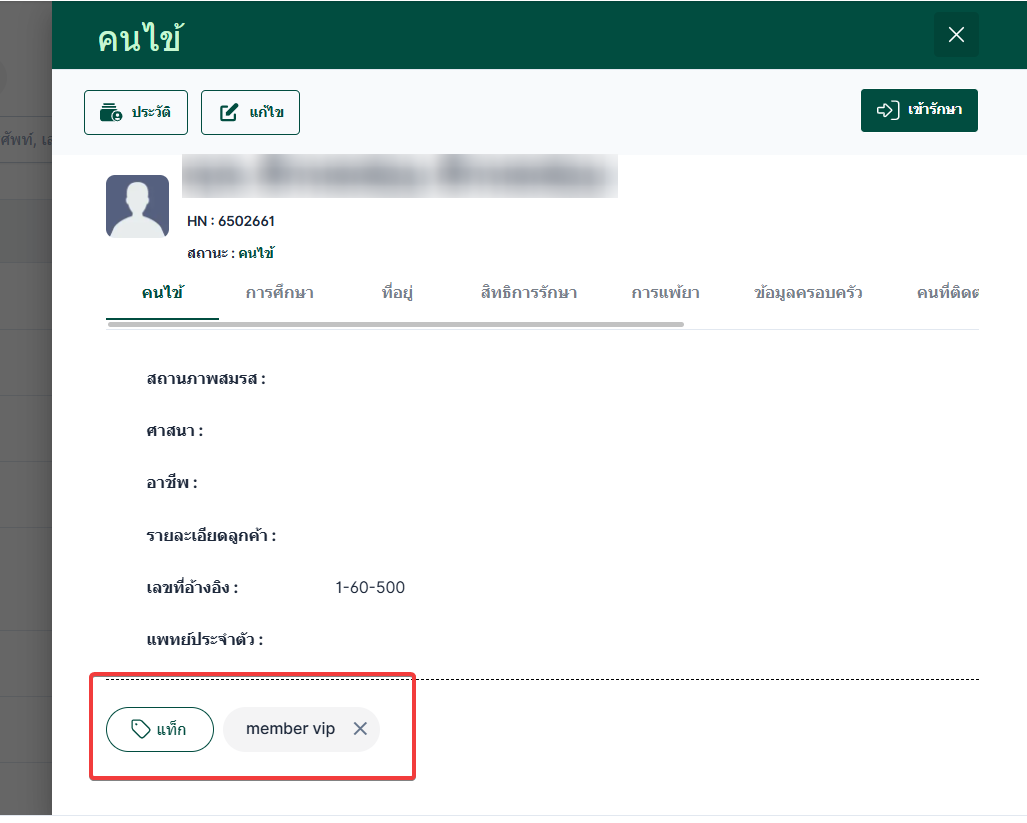Click the reference number 1-60-500
This screenshot has height=823, width=1027.
[370, 587]
